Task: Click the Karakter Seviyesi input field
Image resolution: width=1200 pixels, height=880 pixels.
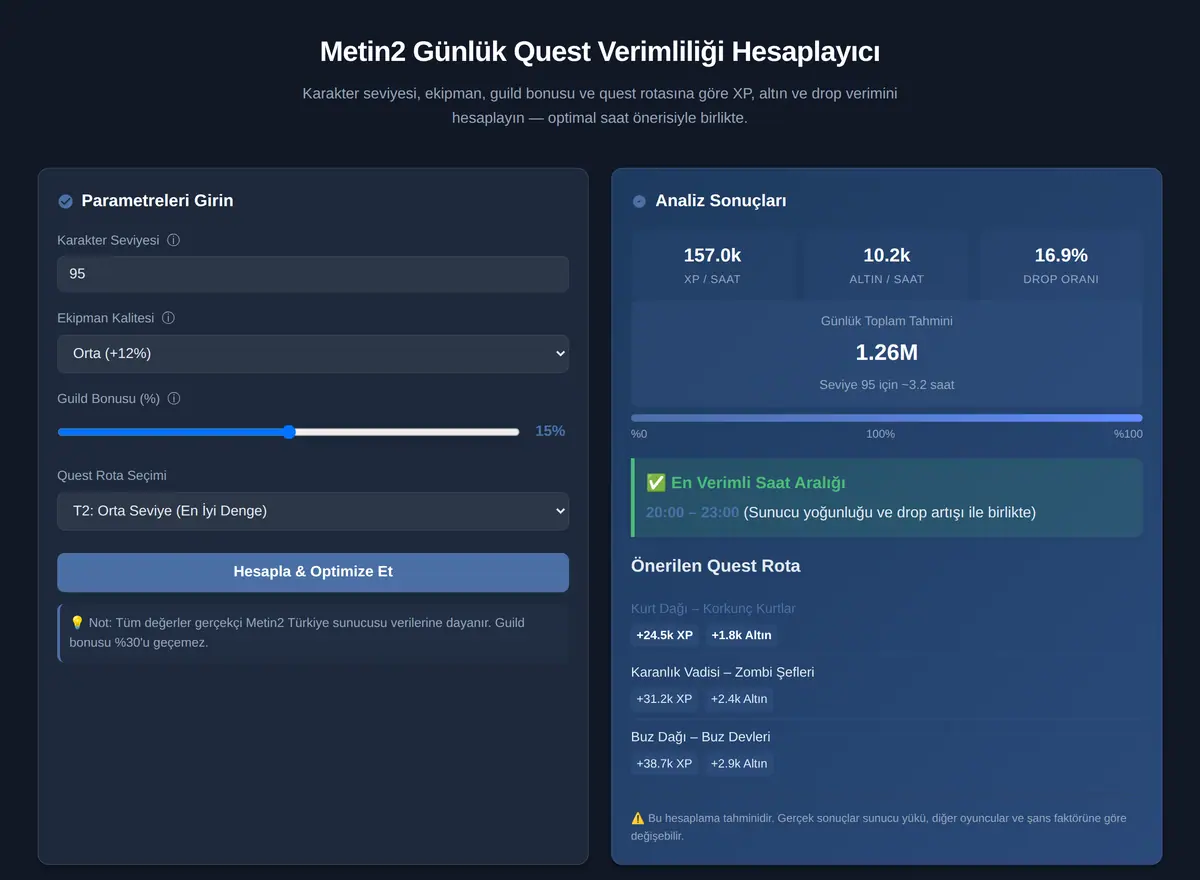Action: pyautogui.click(x=313, y=273)
